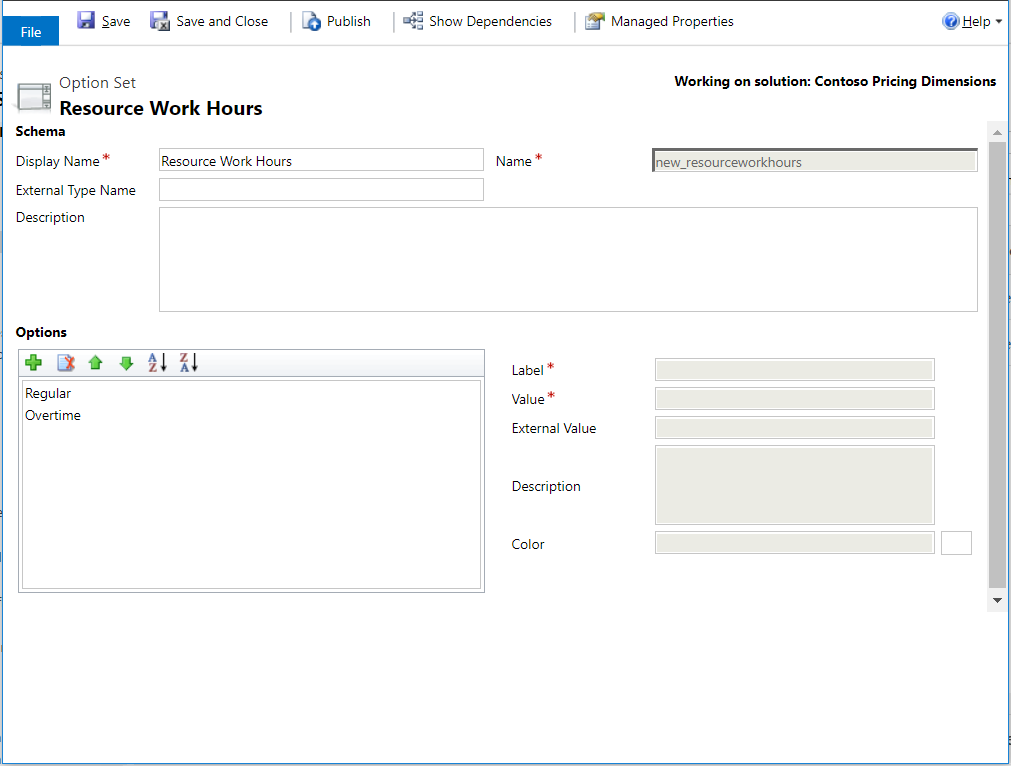Sort options descending Z to A
1011x767 pixels.
(188, 362)
